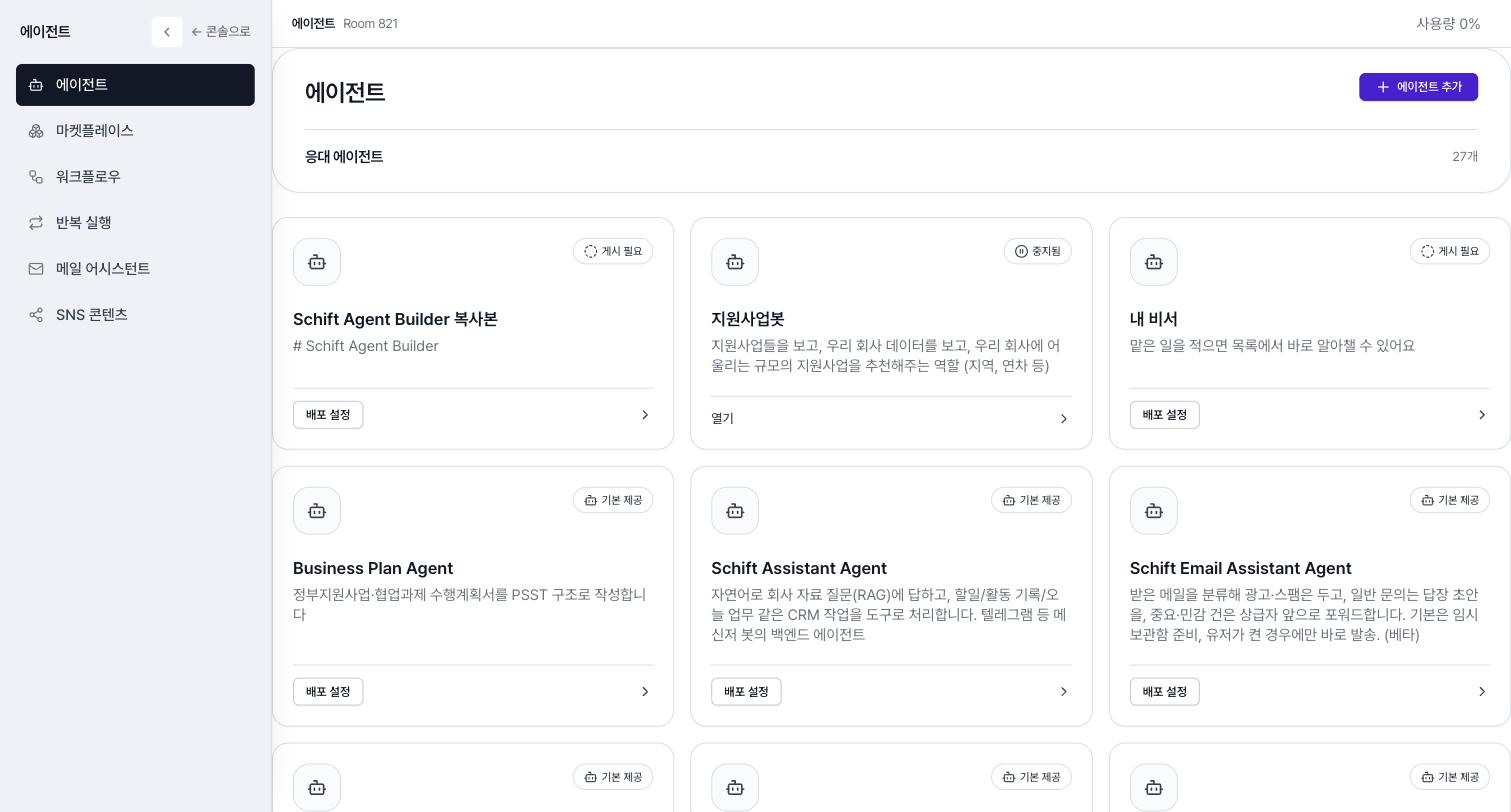Click the 반복 실행 repeat icon
1511x812 pixels.
(x=36, y=223)
